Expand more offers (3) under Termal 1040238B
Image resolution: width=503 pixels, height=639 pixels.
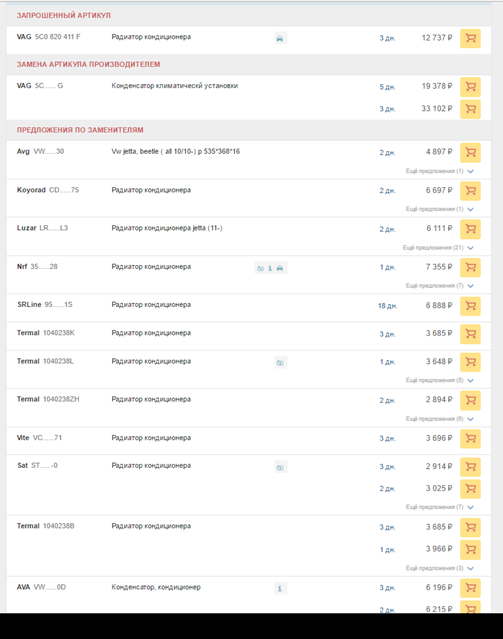[x=439, y=568]
